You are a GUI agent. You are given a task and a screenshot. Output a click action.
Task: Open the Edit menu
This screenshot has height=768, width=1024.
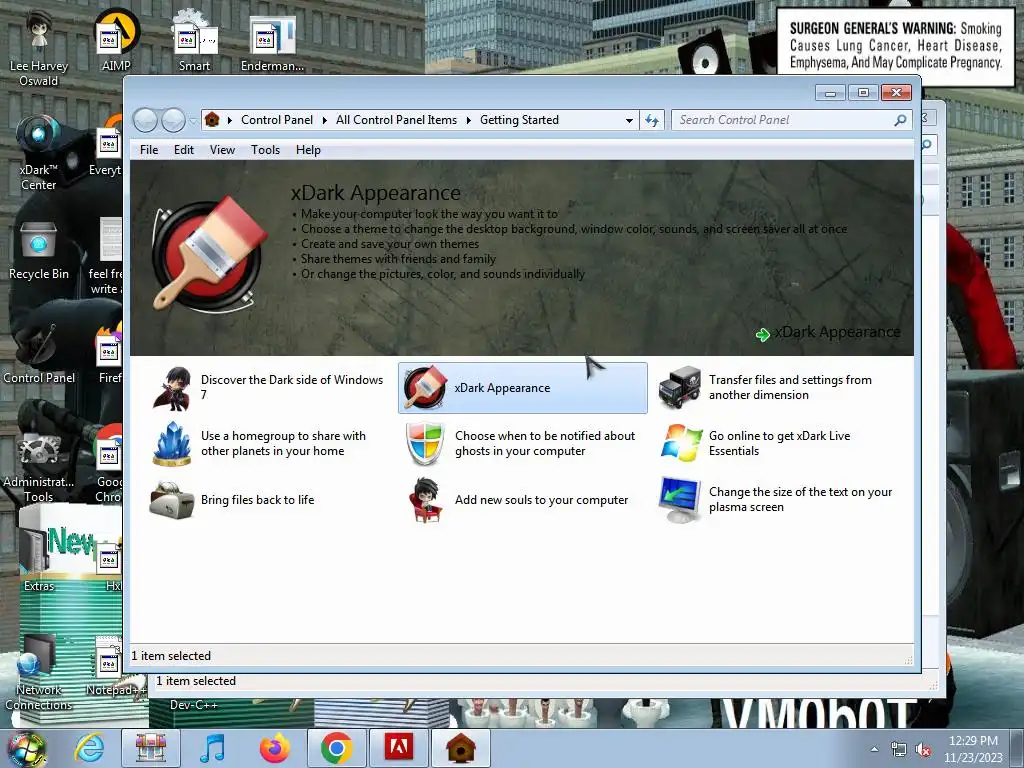[x=184, y=150]
